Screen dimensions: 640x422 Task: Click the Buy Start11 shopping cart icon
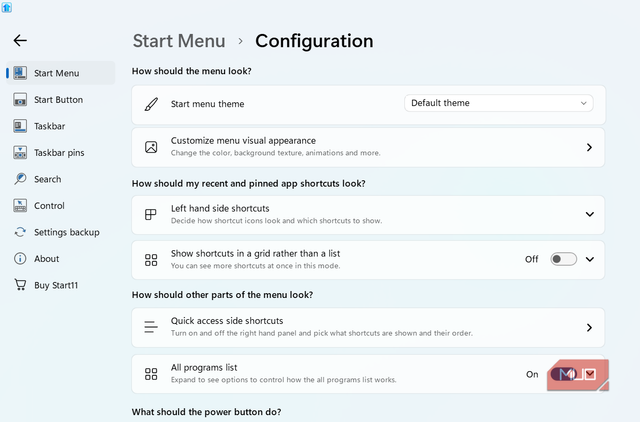pos(20,284)
